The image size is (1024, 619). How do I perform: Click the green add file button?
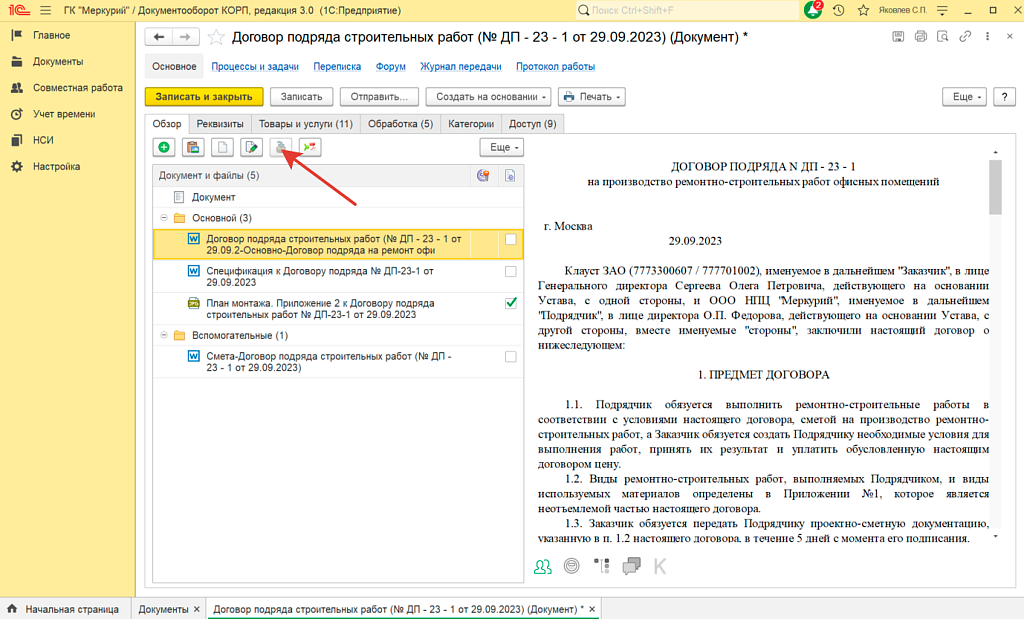point(165,148)
